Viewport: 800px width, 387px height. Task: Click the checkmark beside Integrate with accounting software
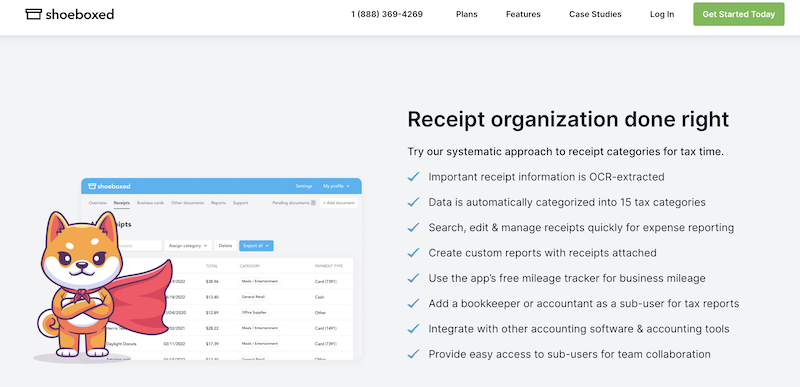point(413,329)
